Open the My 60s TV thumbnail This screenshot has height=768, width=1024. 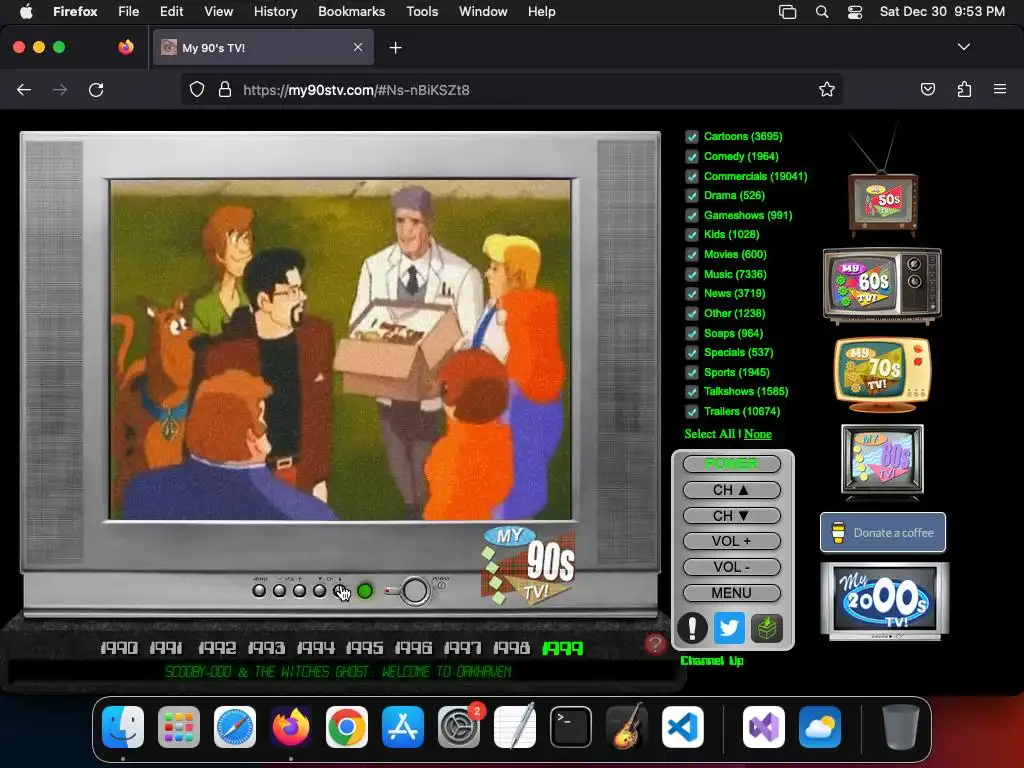pos(882,286)
